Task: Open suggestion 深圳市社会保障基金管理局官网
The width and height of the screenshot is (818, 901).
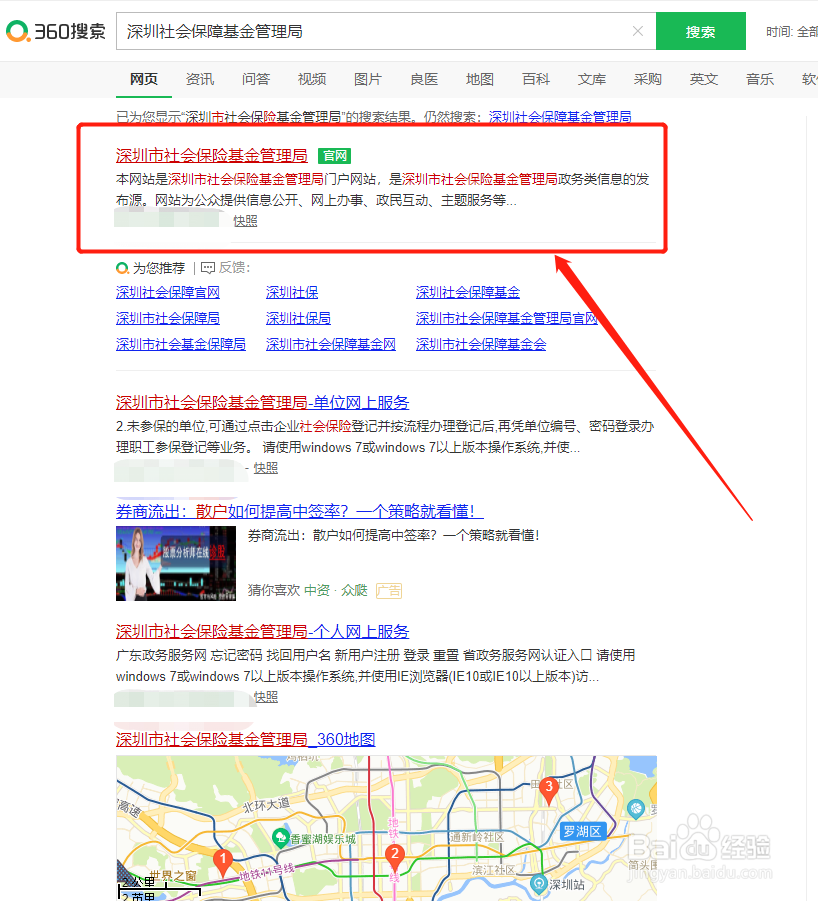Action: point(507,318)
